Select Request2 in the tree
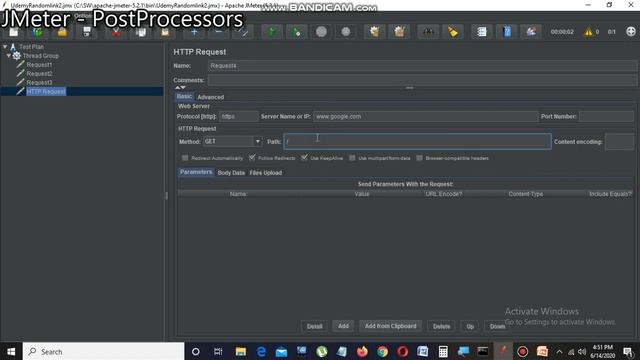The image size is (640, 360). (x=39, y=73)
